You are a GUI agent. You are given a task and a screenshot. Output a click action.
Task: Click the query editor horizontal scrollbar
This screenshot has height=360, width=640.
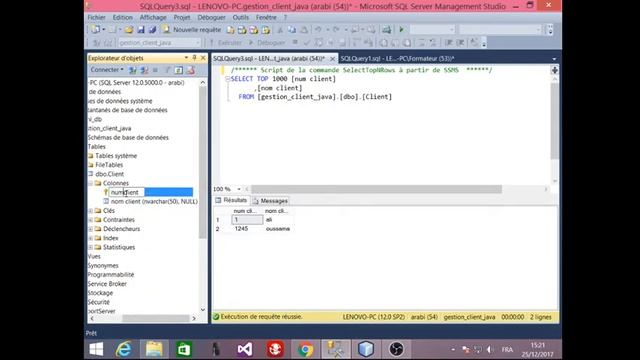click(x=376, y=189)
